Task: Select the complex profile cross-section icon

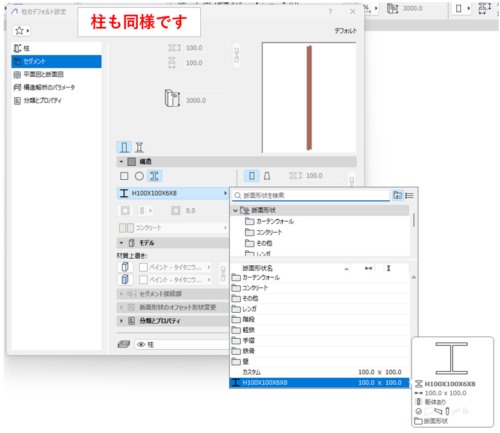Action: (x=154, y=176)
